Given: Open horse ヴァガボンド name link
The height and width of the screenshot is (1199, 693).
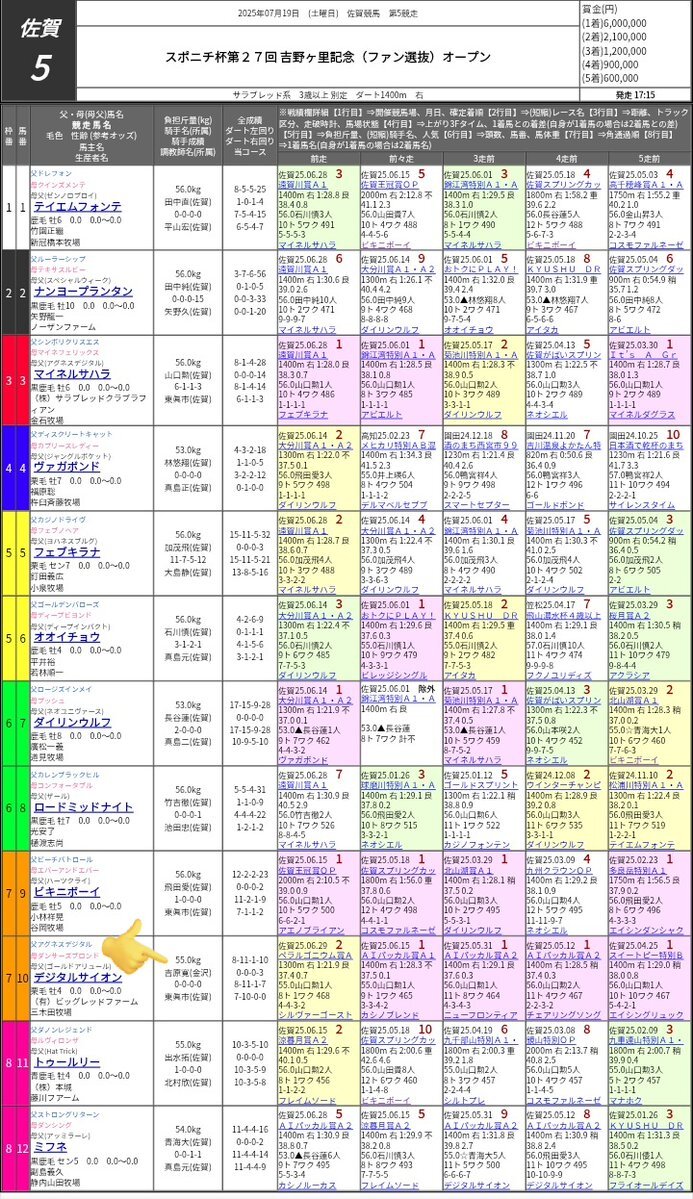Looking at the screenshot, I should 65,466.
